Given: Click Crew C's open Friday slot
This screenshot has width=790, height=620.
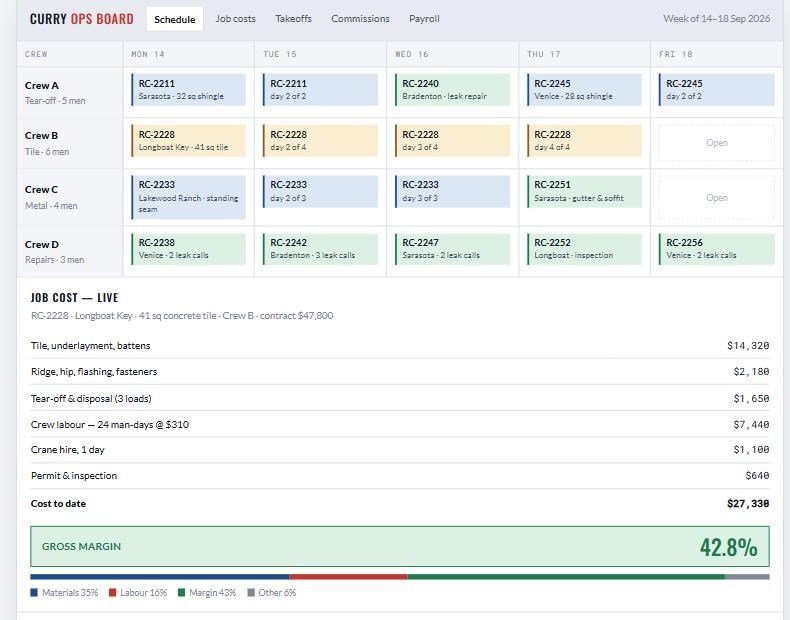Looking at the screenshot, I should pyautogui.click(x=716, y=197).
